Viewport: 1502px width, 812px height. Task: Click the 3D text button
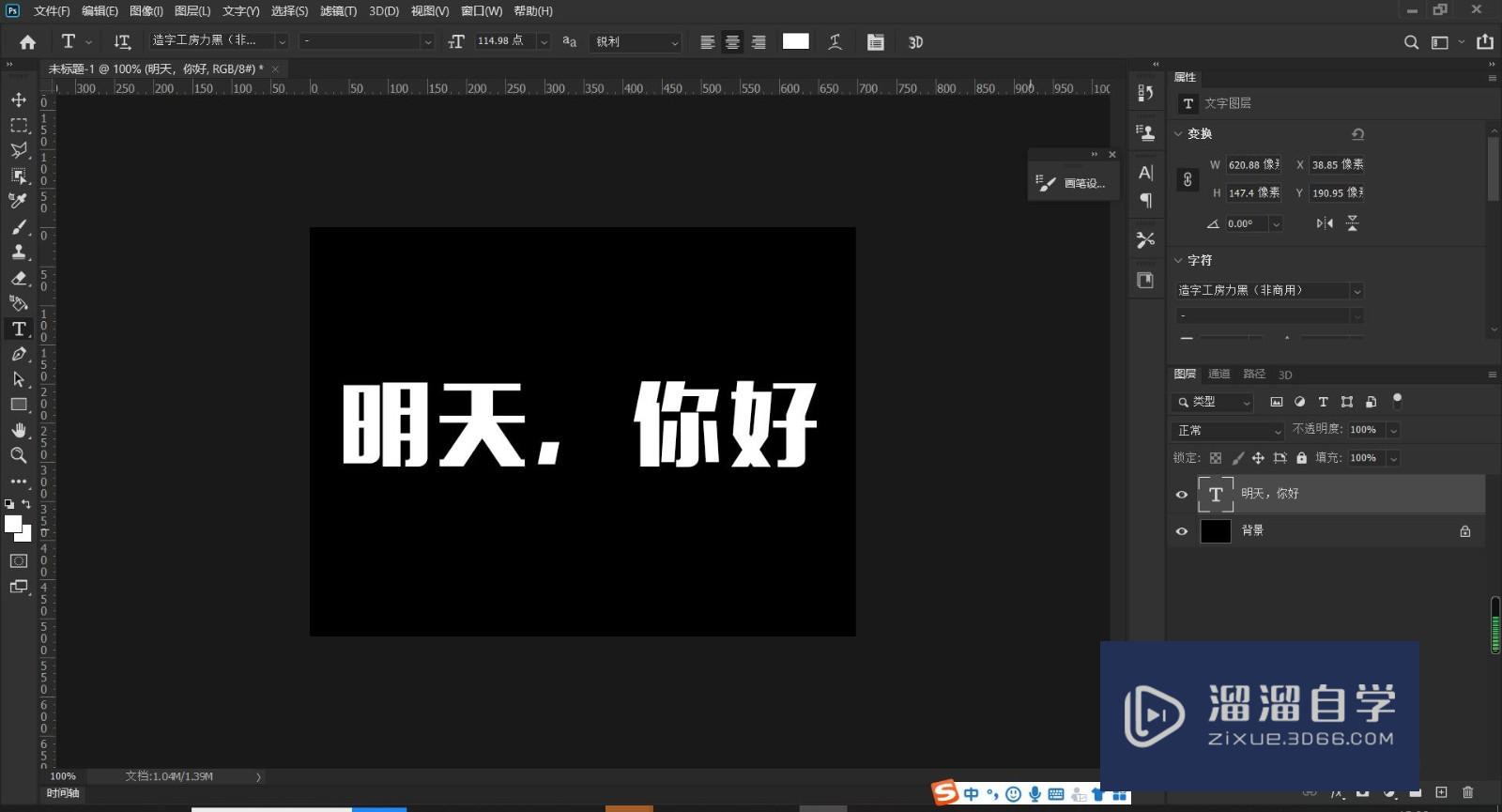click(916, 42)
